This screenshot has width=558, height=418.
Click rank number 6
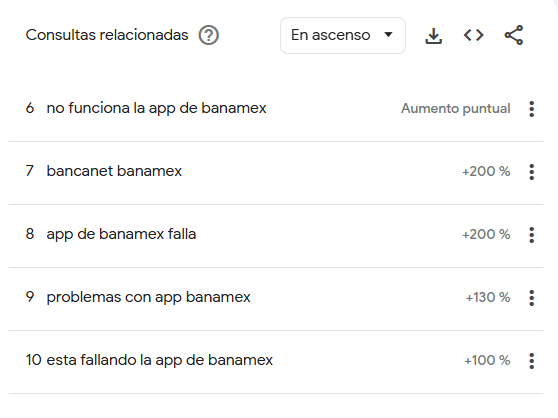click(x=30, y=108)
